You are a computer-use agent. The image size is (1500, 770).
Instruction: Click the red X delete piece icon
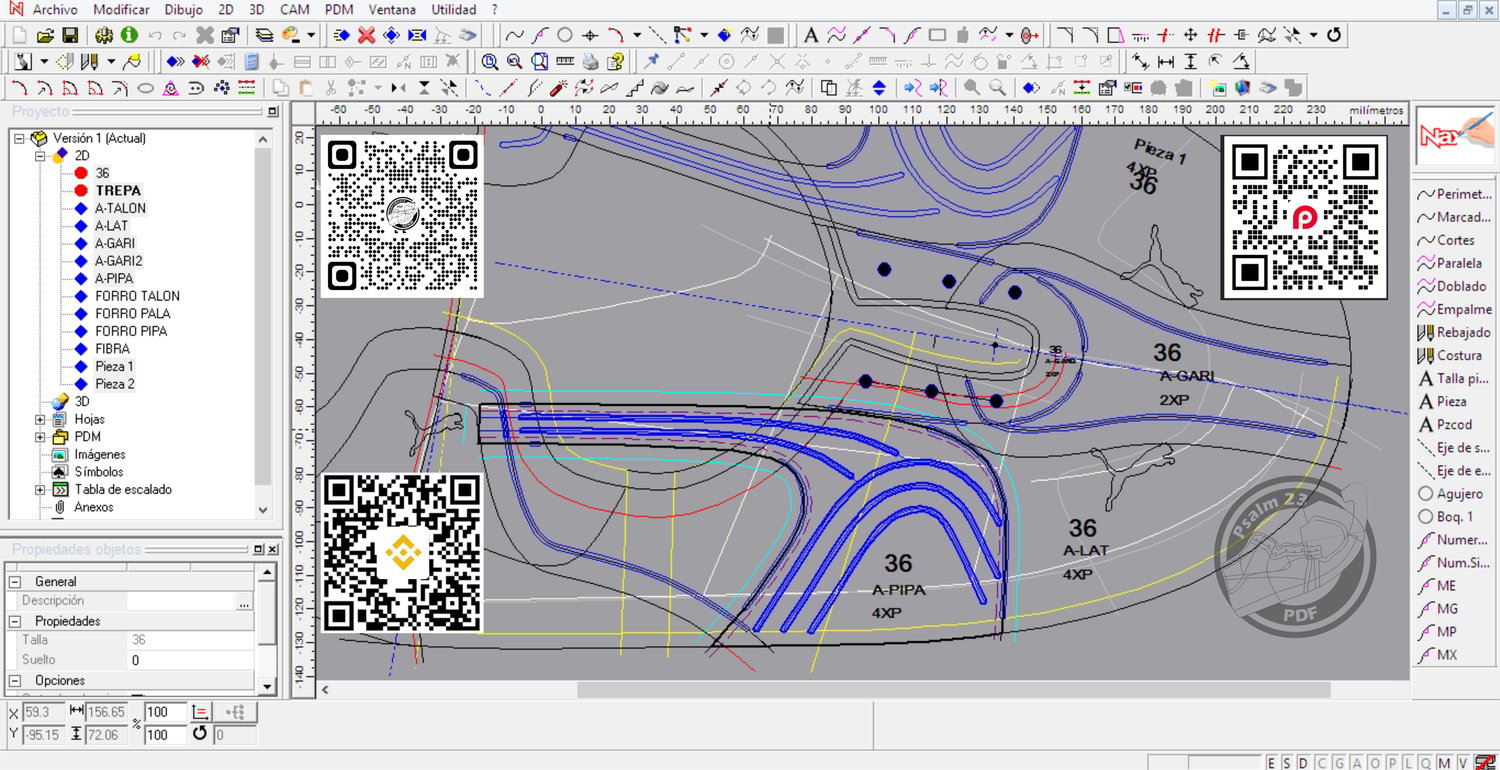(x=366, y=35)
